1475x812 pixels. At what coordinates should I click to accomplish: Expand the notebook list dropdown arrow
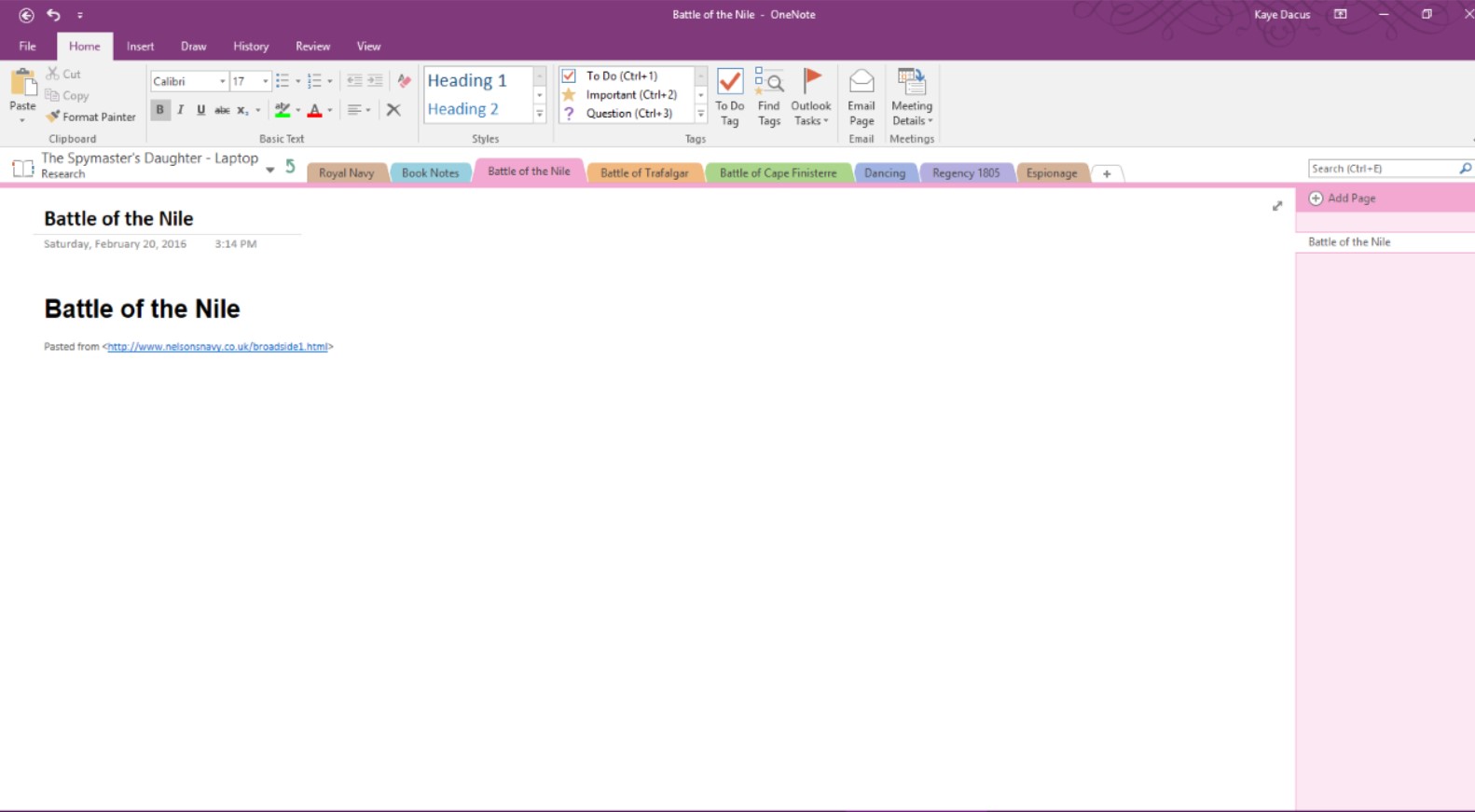(x=270, y=170)
